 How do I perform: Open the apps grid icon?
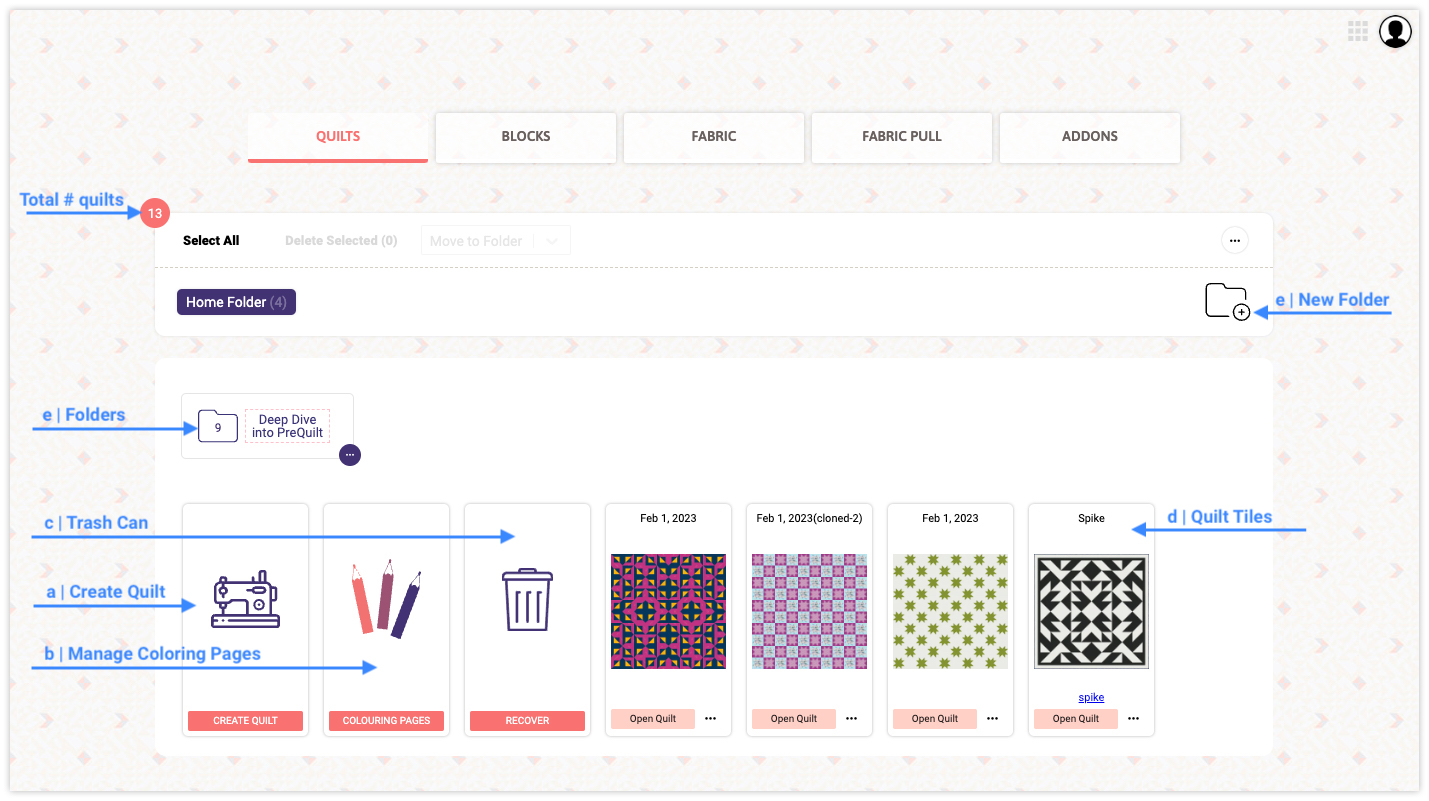(x=1357, y=32)
